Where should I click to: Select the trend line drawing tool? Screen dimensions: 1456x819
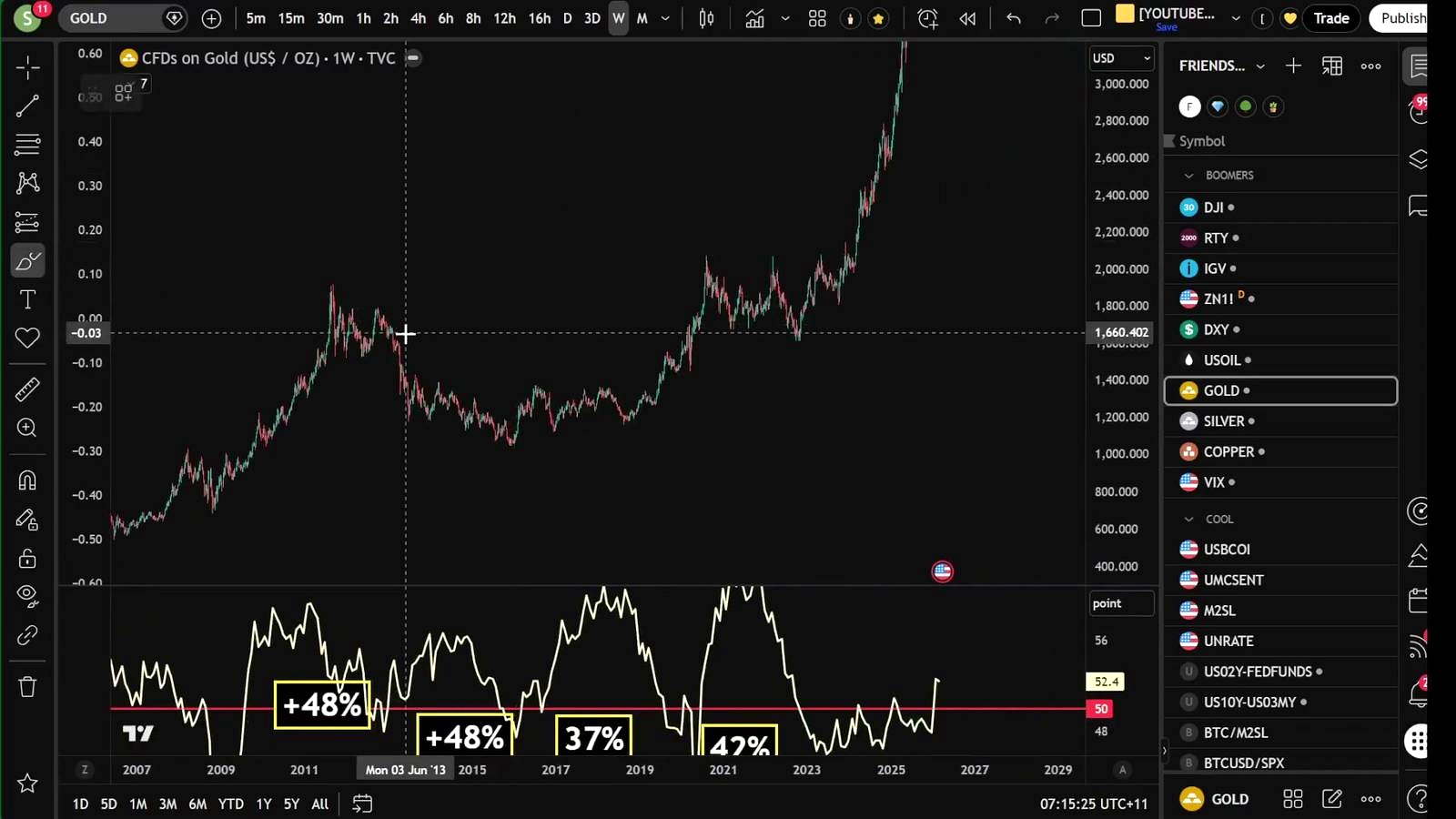[27, 106]
